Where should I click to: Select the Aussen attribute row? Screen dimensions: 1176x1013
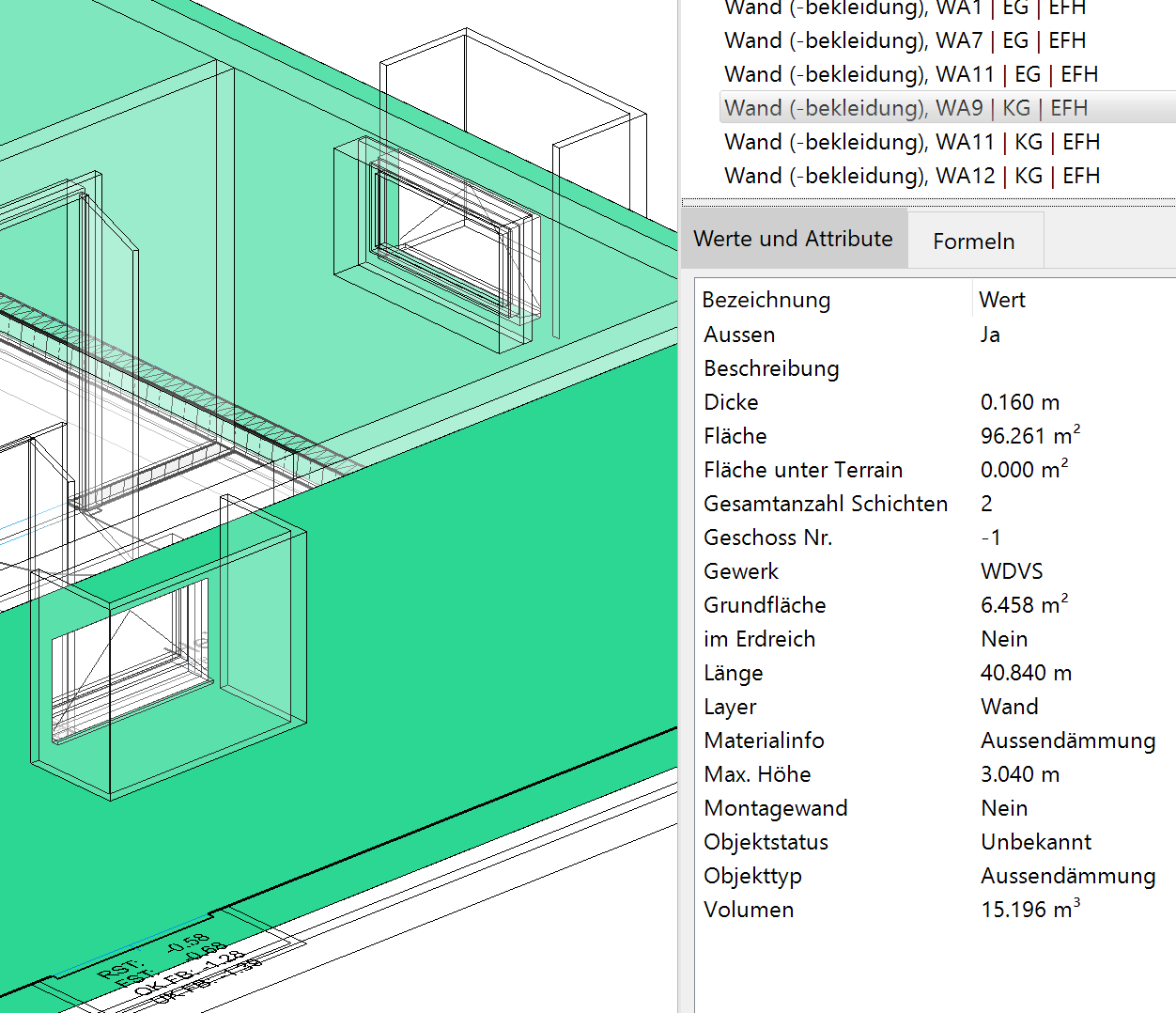click(935, 335)
